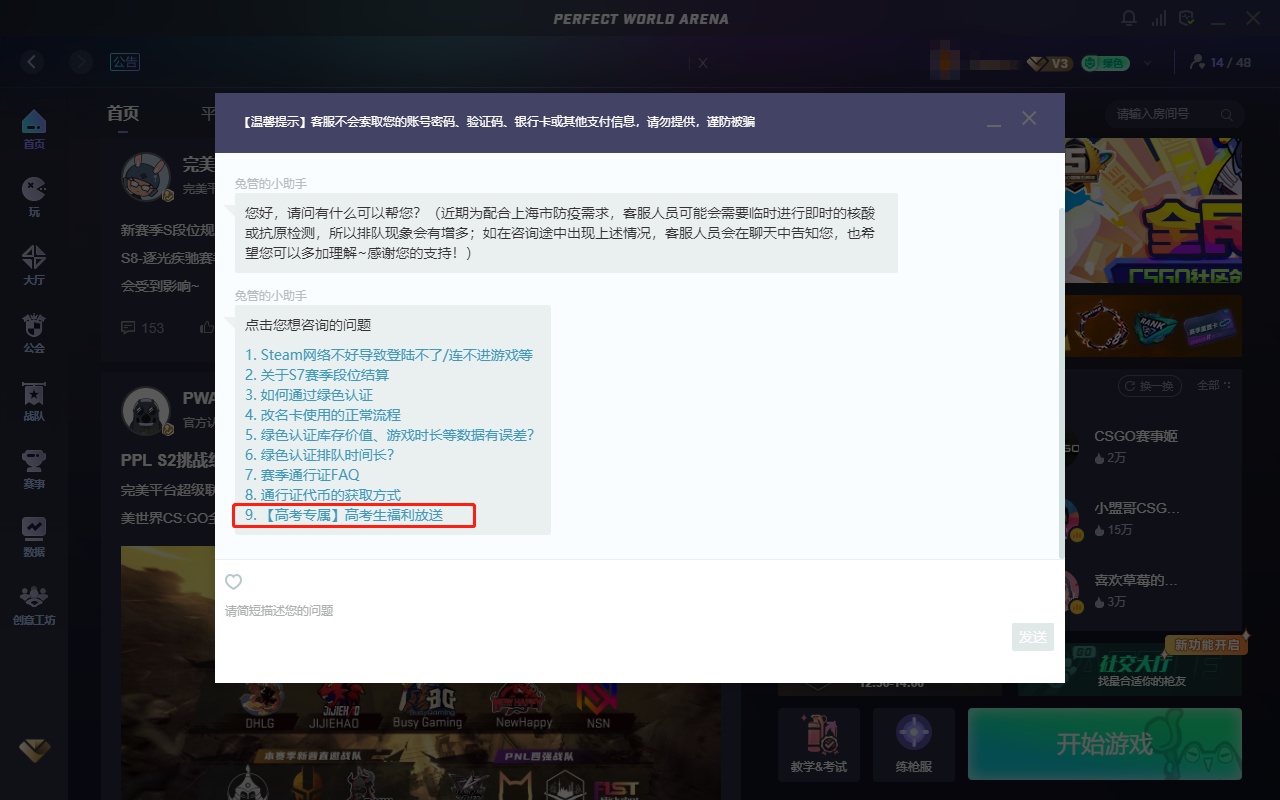Open the 首页 home sidebar icon
1280x800 pixels.
34,129
